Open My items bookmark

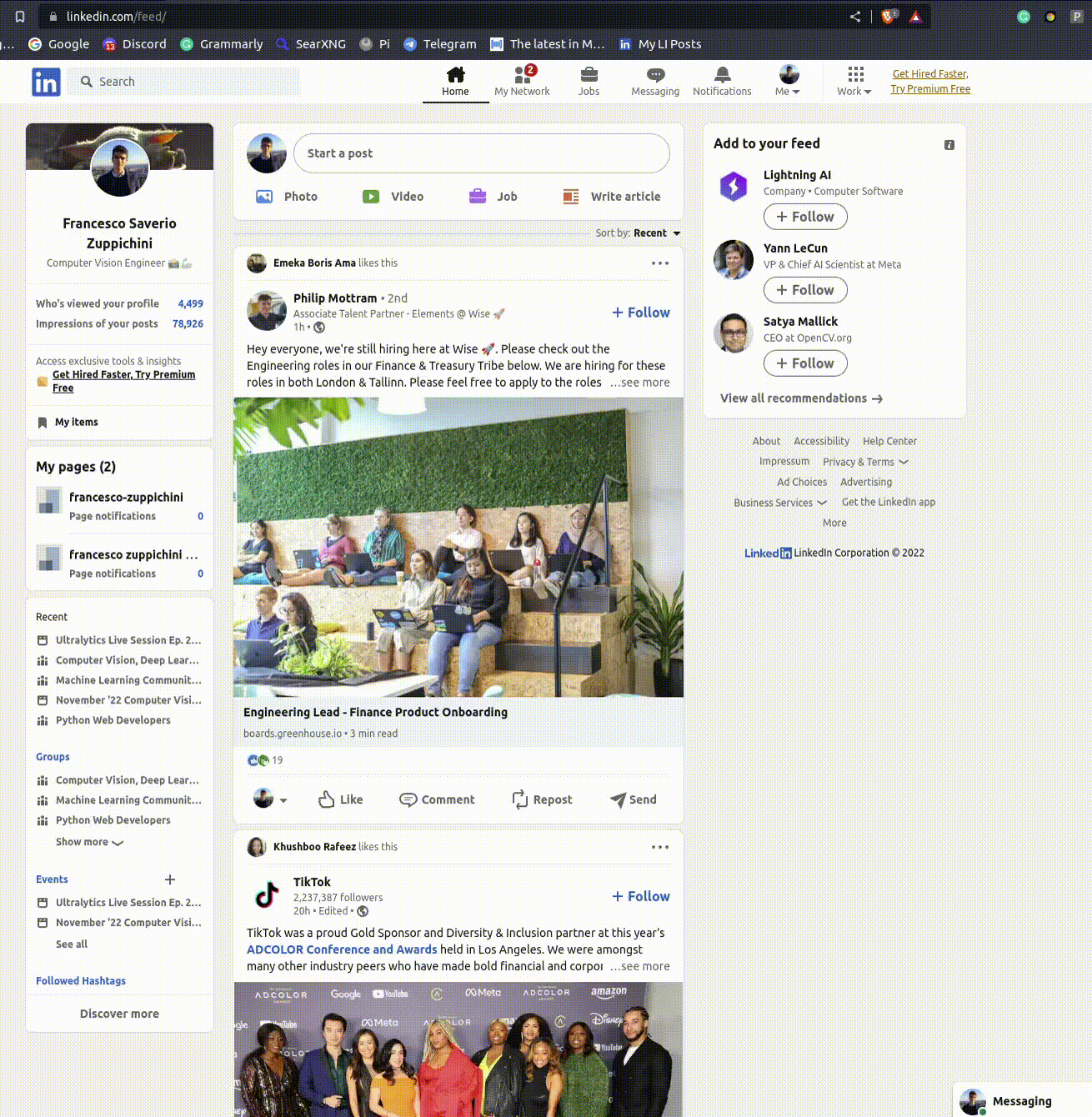68,423
